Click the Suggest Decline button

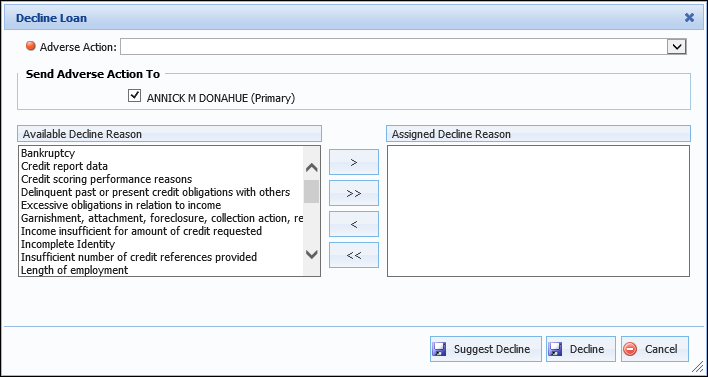(x=486, y=349)
